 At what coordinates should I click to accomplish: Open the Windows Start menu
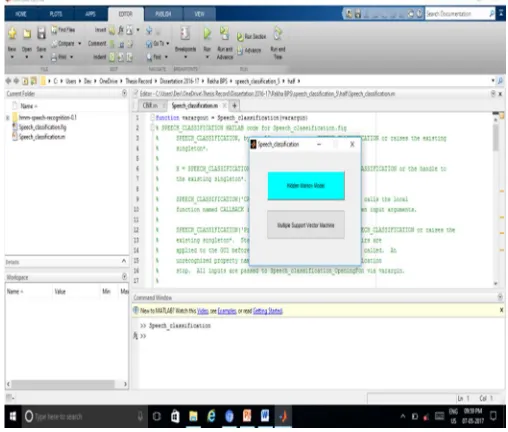13,416
